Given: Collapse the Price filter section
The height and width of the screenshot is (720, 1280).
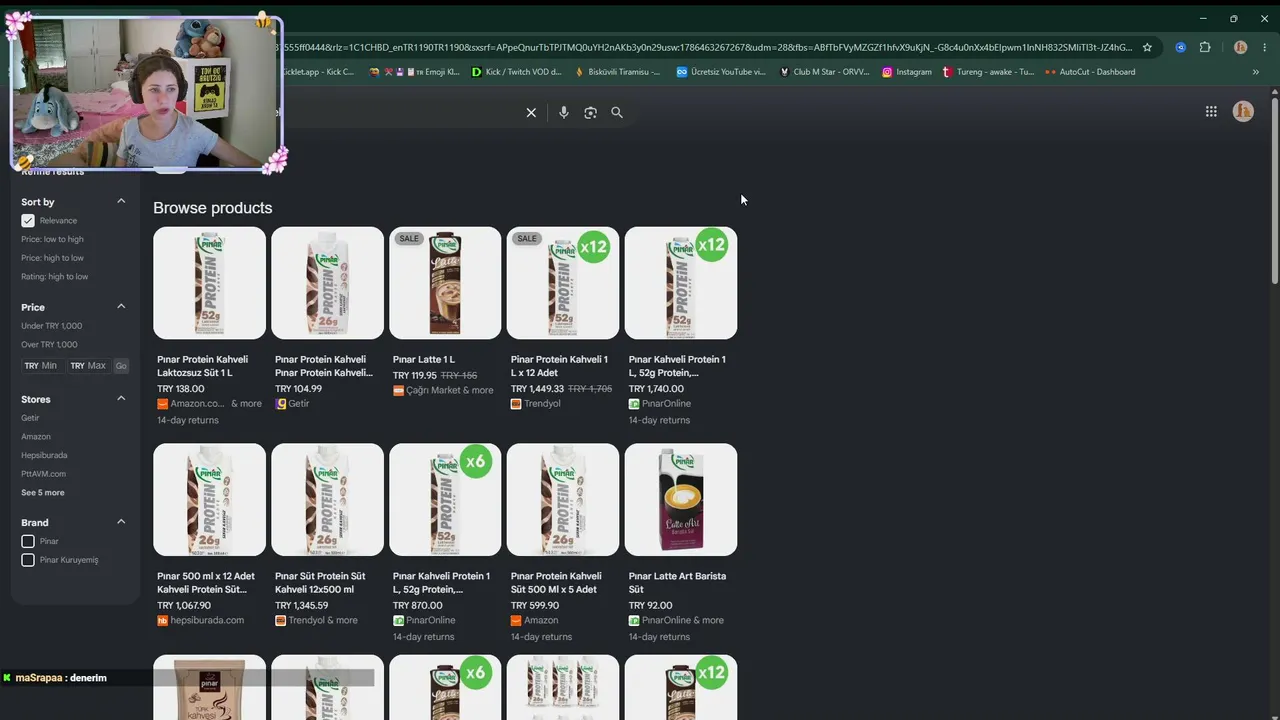Looking at the screenshot, I should [121, 306].
